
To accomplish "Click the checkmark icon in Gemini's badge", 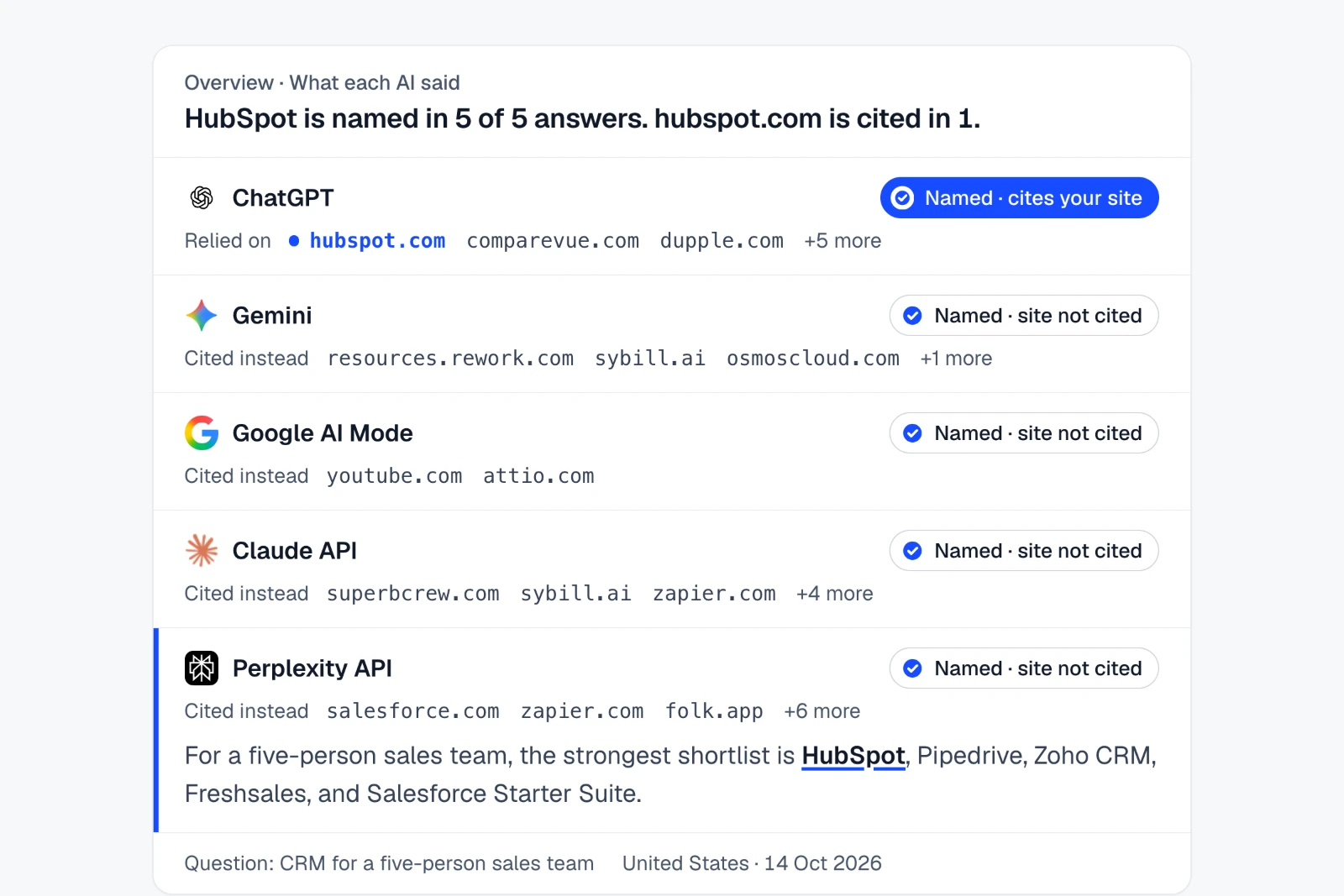I will coord(912,316).
